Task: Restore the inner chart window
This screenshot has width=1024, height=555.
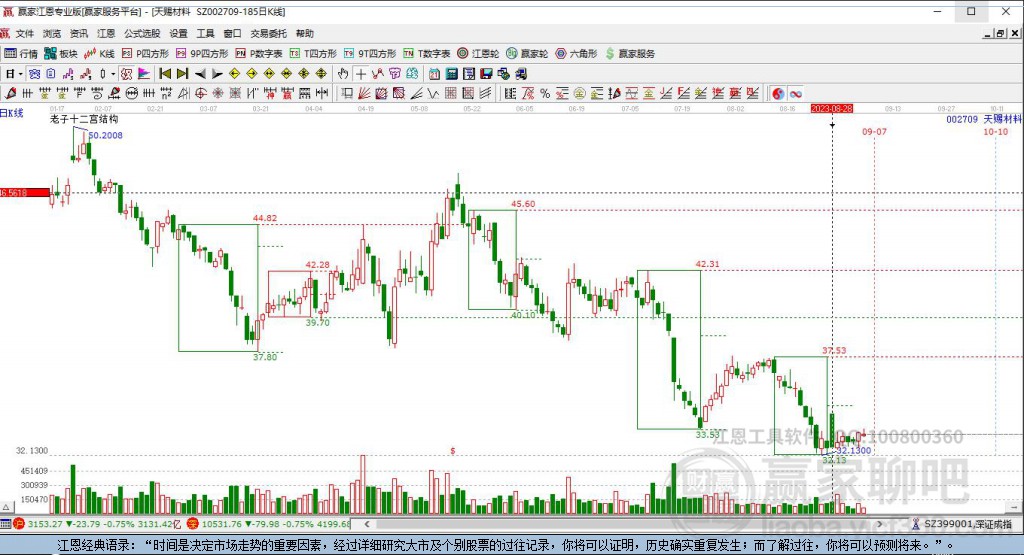Action: (1000, 33)
